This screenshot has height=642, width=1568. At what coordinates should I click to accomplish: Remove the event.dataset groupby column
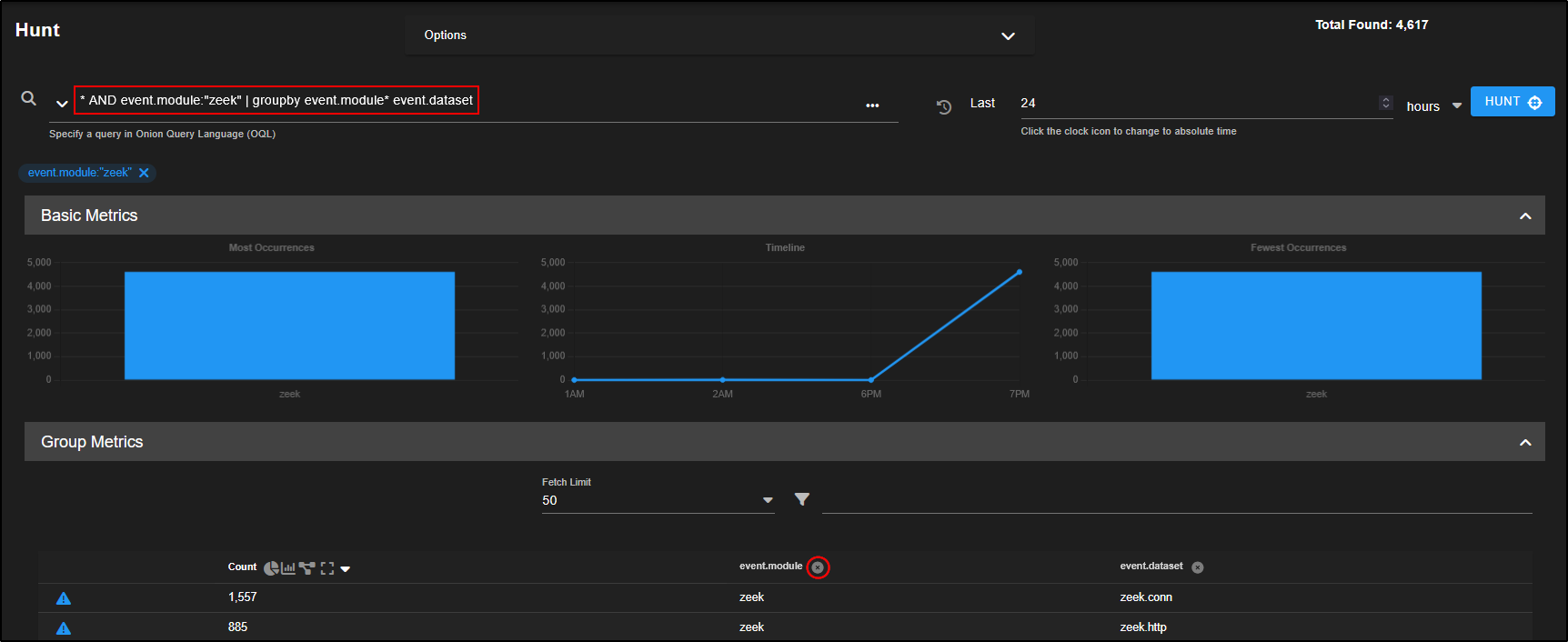coord(1198,567)
